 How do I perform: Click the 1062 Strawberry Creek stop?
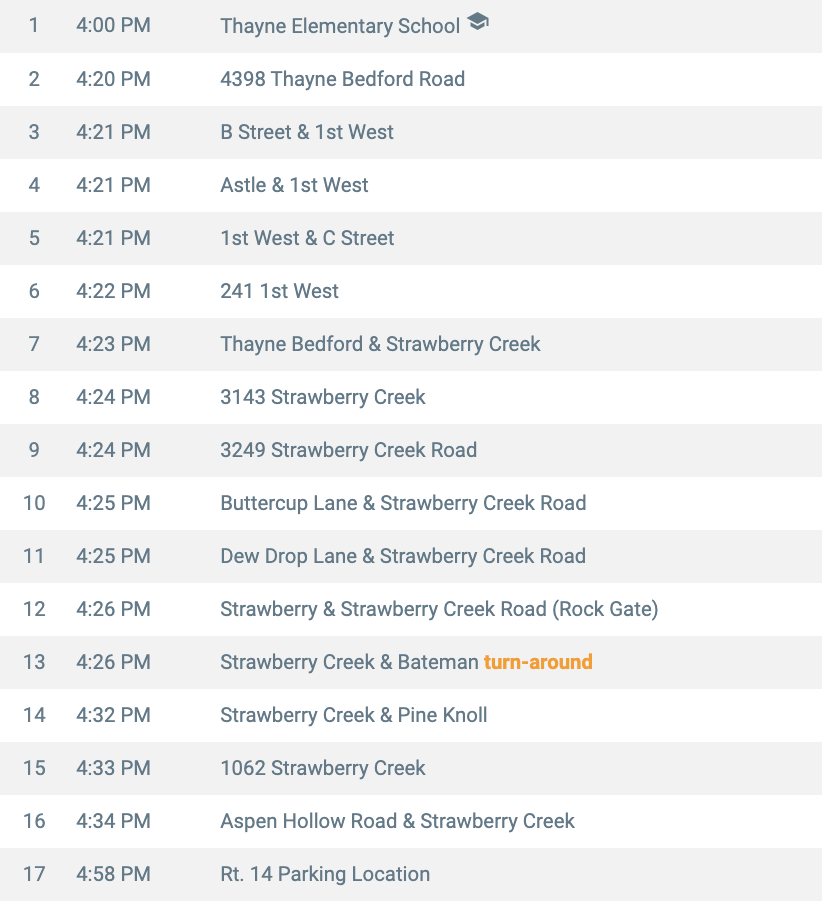(x=322, y=768)
